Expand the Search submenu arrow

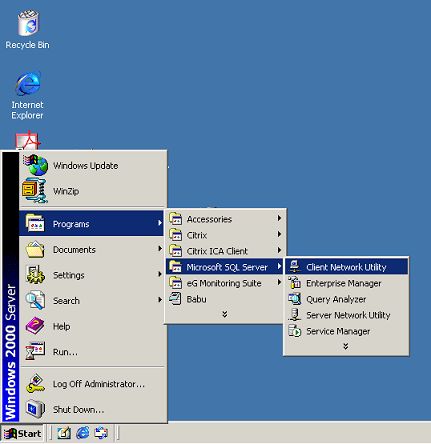(x=160, y=300)
